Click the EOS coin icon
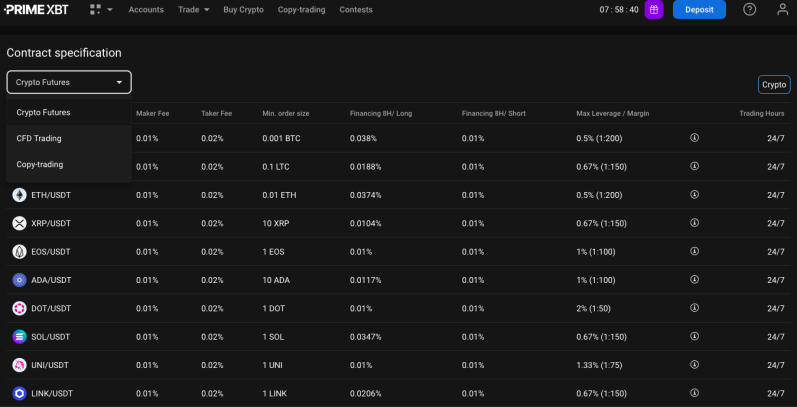 tap(19, 252)
